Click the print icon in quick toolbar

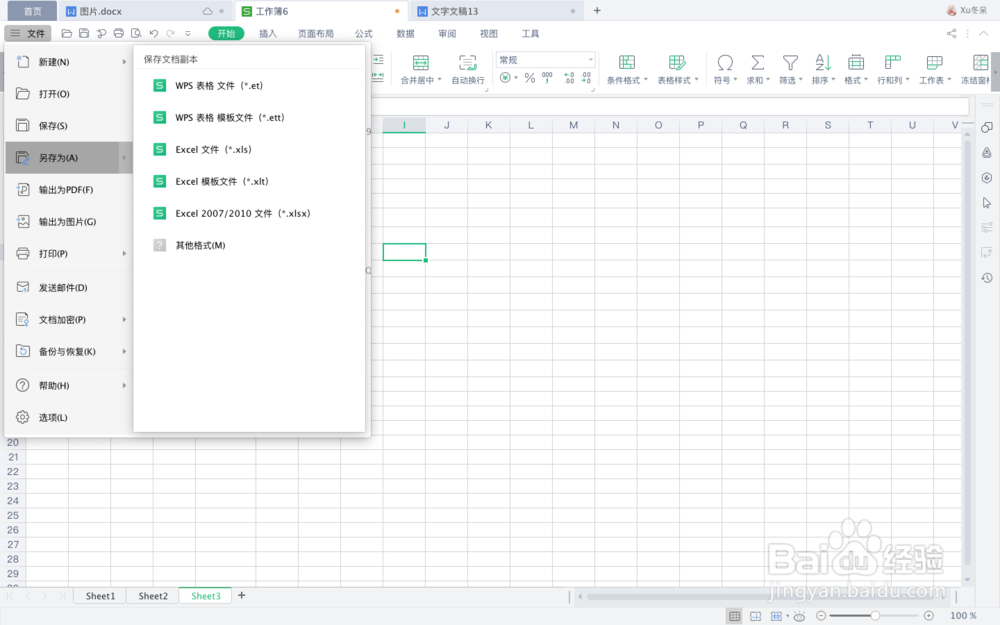pyautogui.click(x=119, y=33)
